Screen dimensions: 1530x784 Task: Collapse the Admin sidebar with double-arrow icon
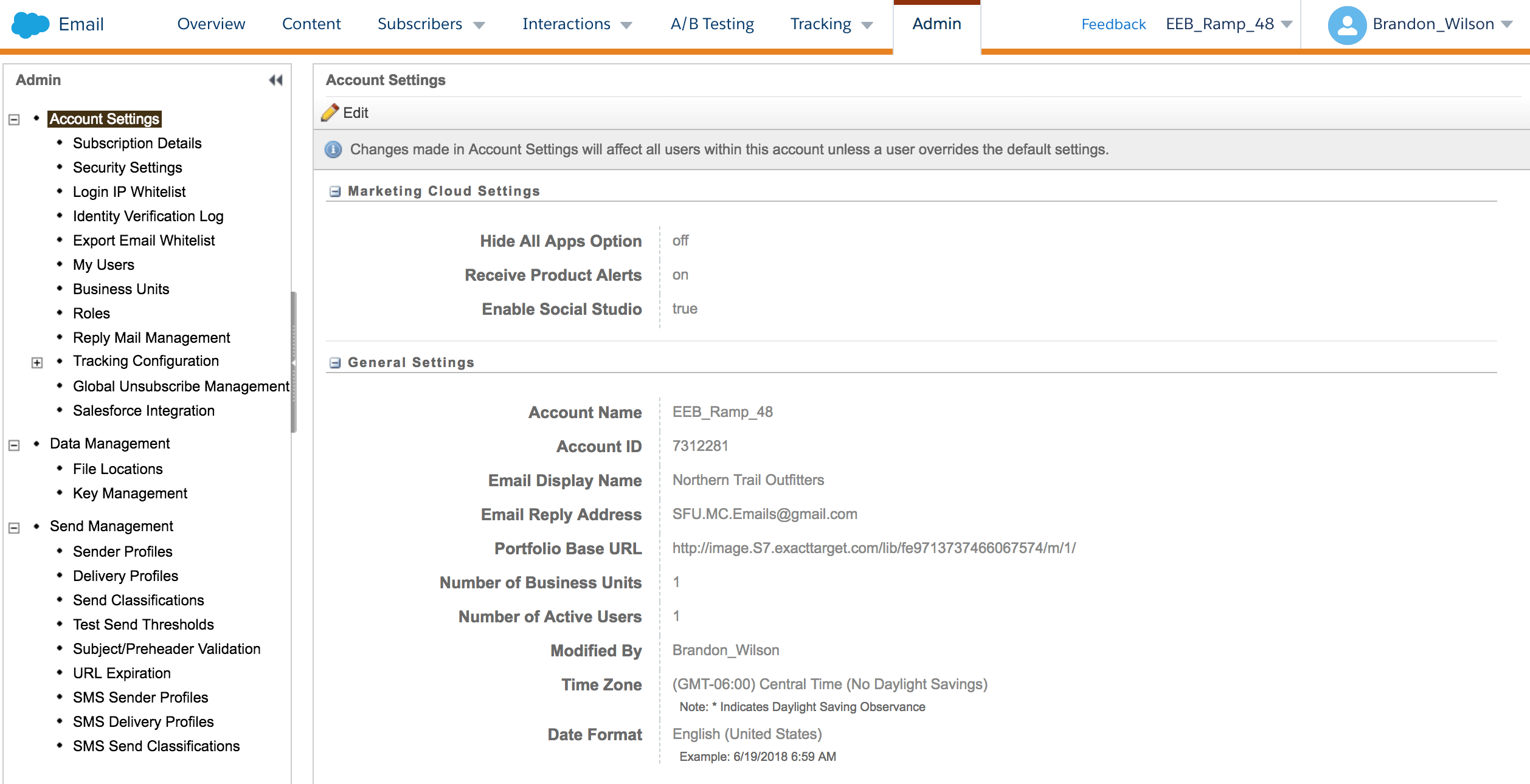[276, 80]
